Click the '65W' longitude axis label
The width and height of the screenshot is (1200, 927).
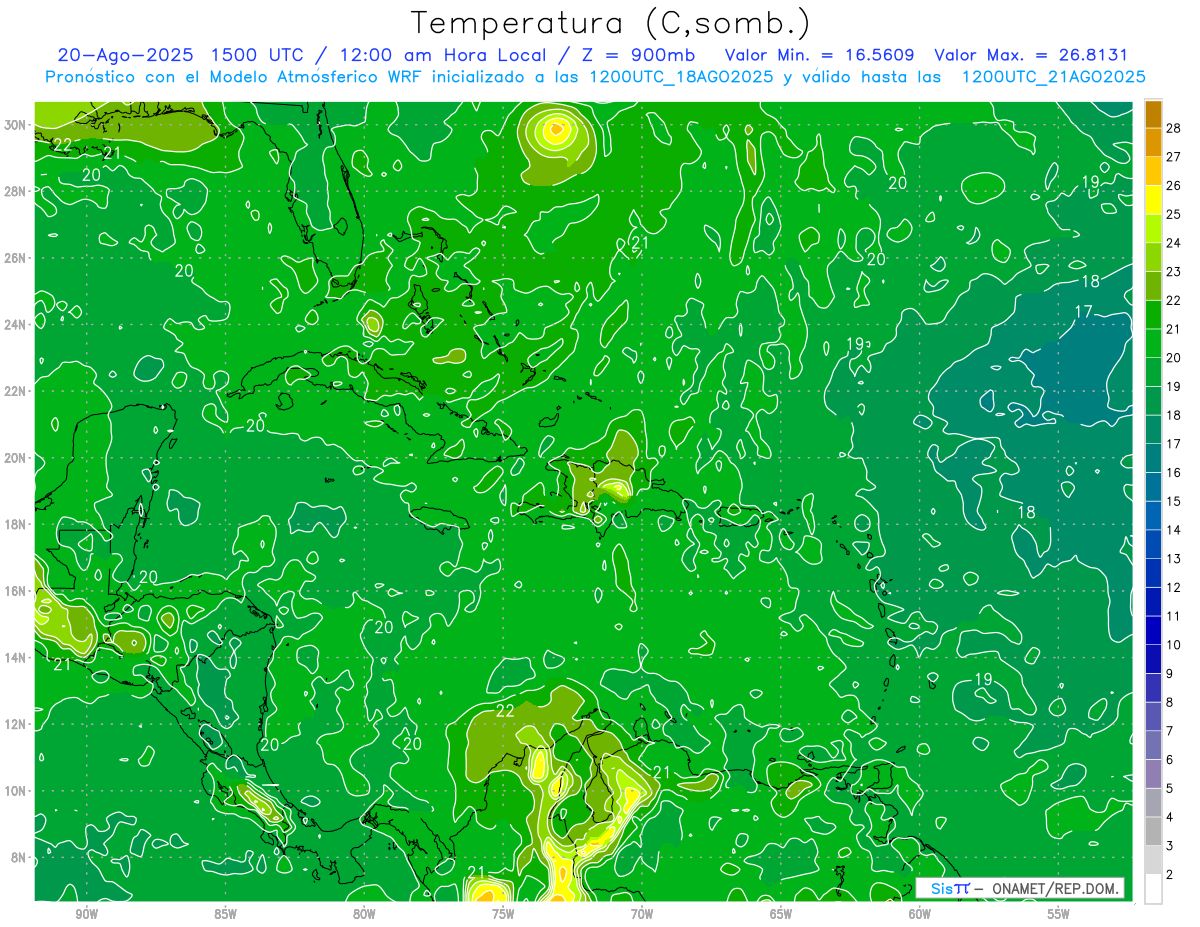pos(781,914)
